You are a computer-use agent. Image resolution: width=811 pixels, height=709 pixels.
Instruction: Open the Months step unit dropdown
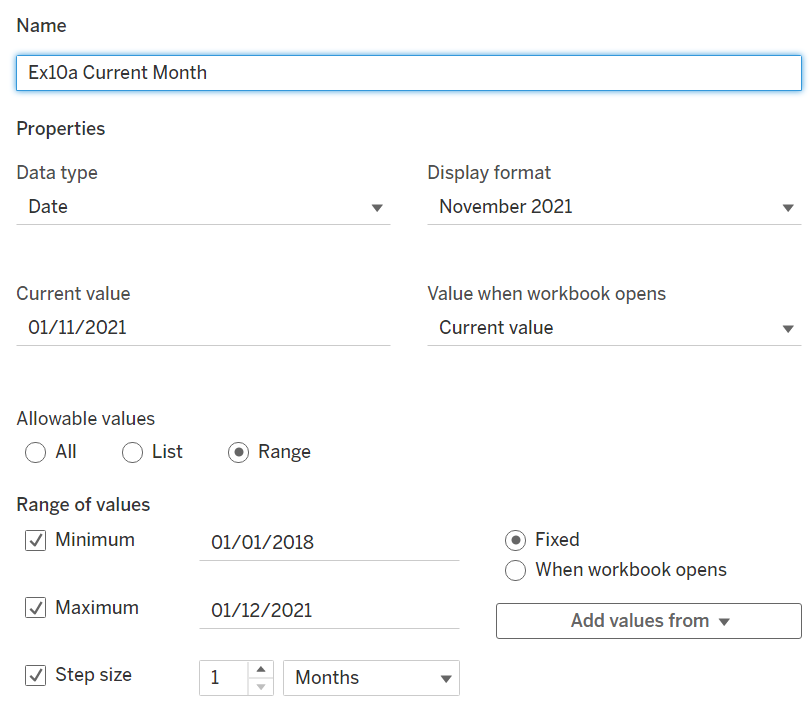coord(372,678)
